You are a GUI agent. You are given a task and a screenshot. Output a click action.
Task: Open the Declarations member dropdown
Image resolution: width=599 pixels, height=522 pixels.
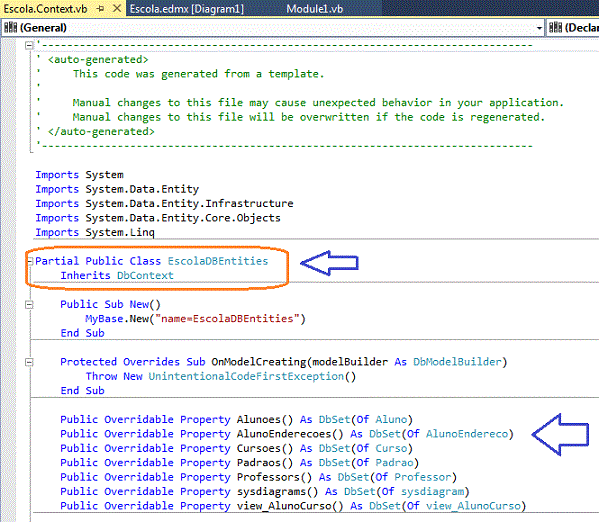point(573,28)
